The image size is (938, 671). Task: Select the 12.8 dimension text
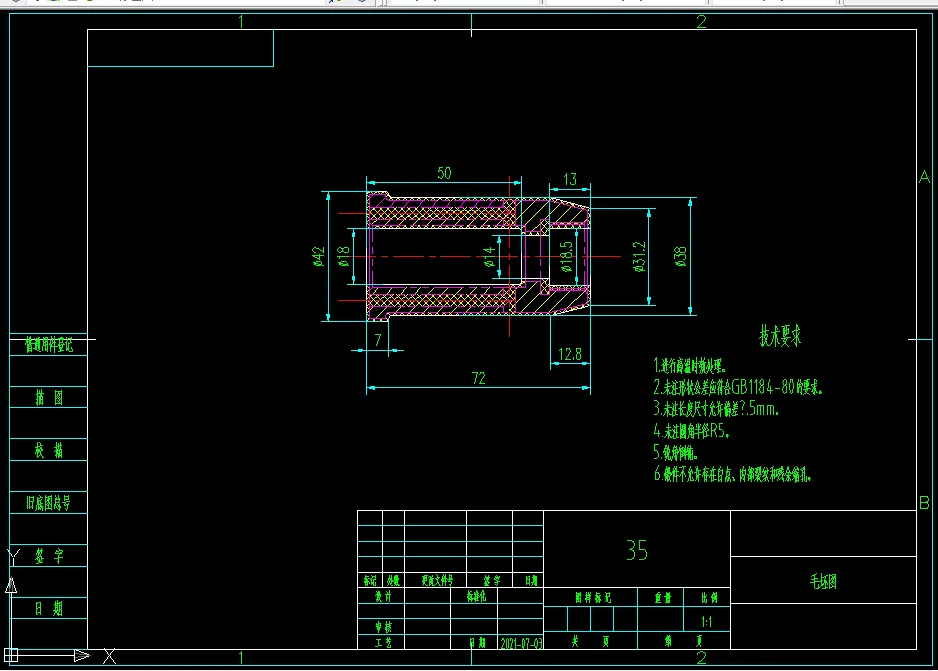pyautogui.click(x=570, y=354)
